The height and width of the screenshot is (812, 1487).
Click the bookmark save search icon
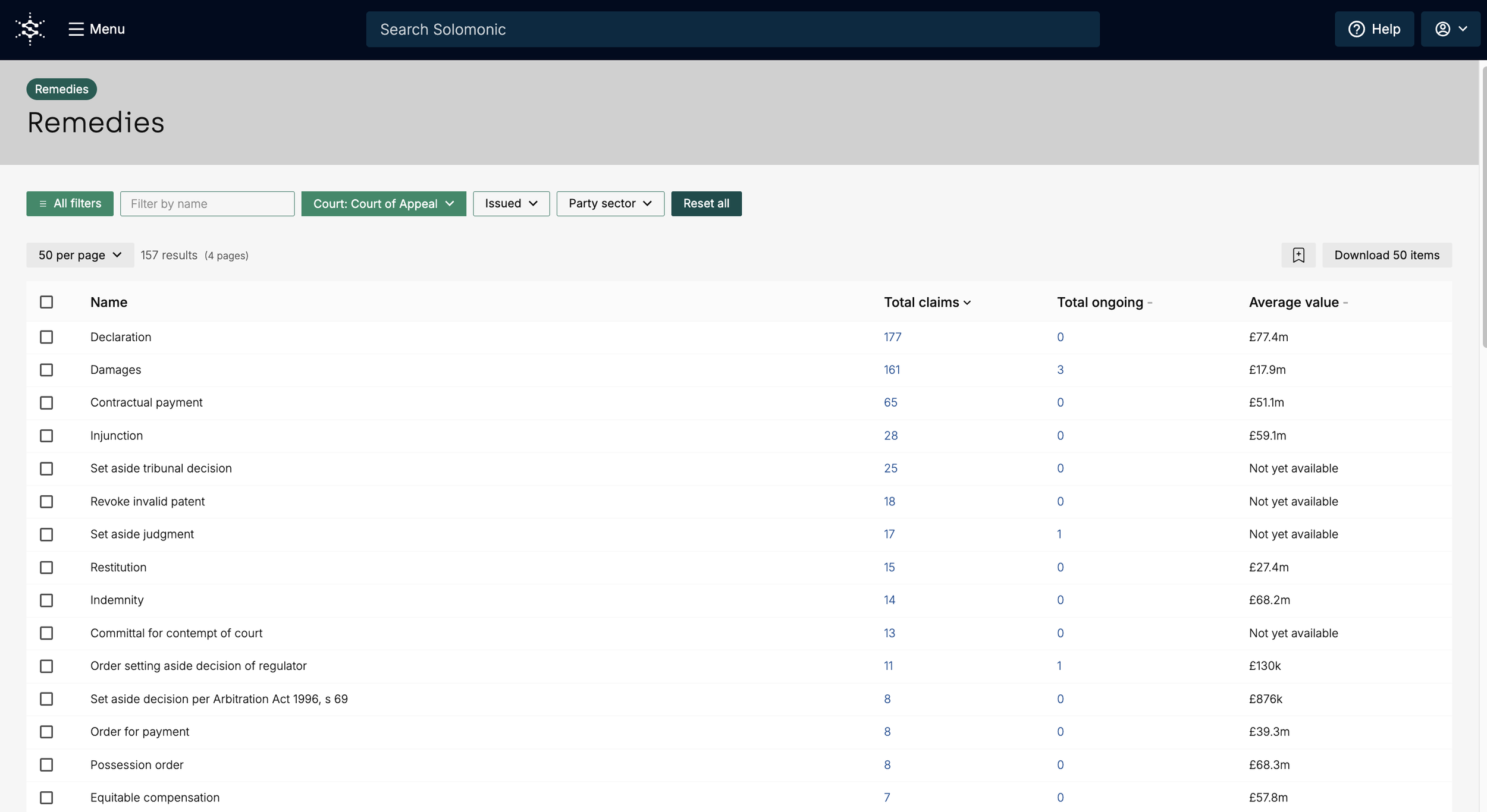click(x=1298, y=255)
